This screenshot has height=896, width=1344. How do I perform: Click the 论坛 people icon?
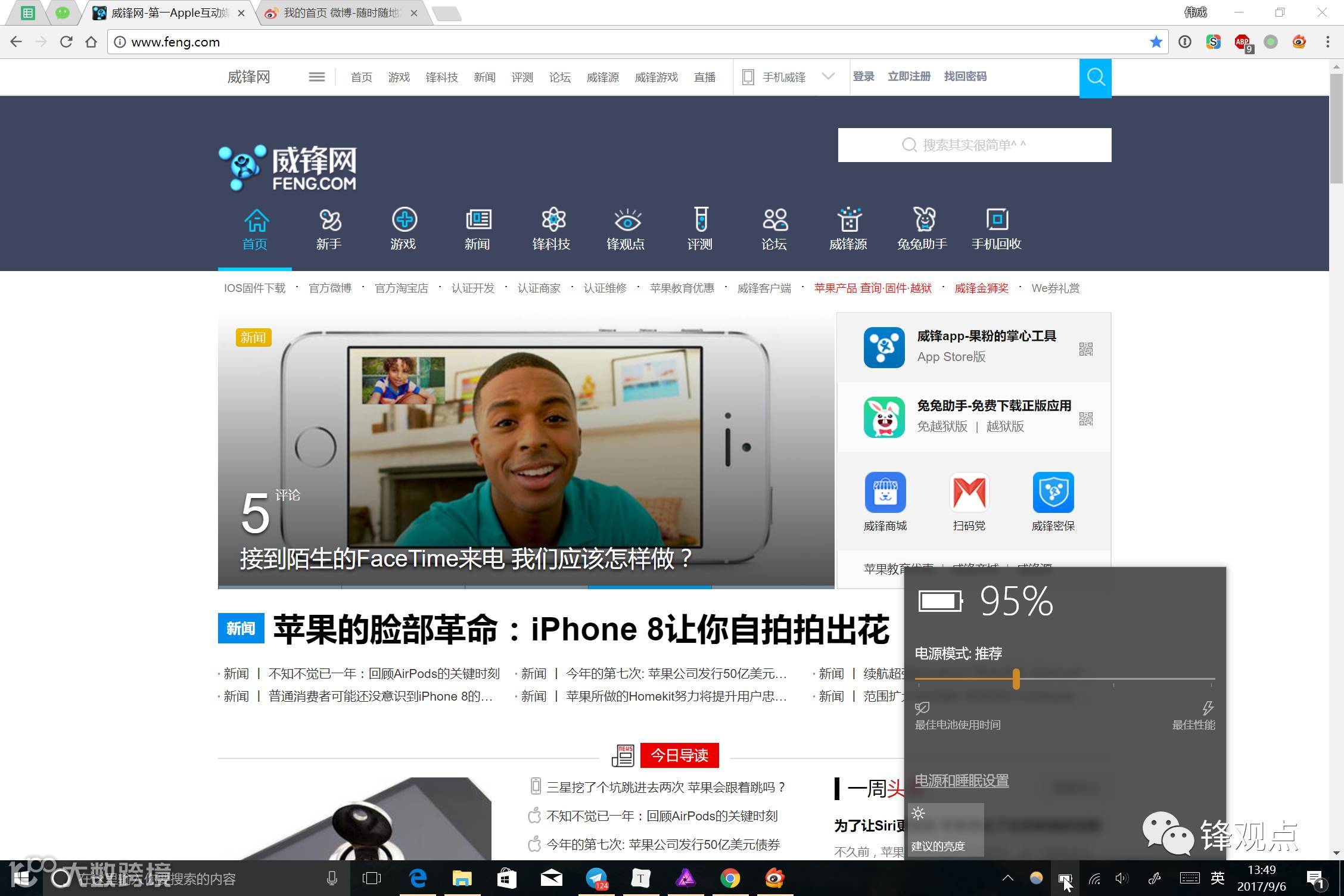(774, 220)
